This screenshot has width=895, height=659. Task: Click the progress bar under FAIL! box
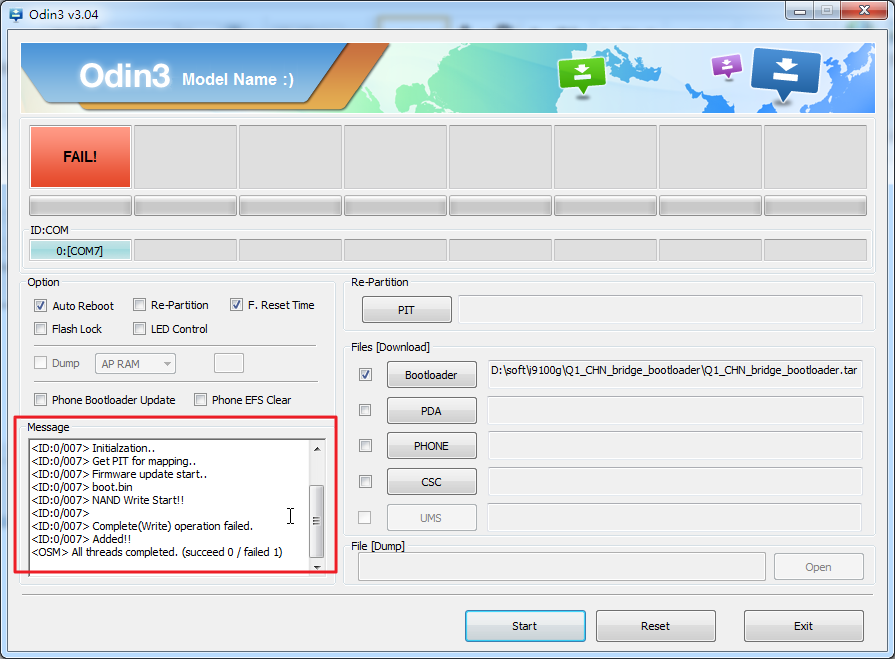[80, 205]
